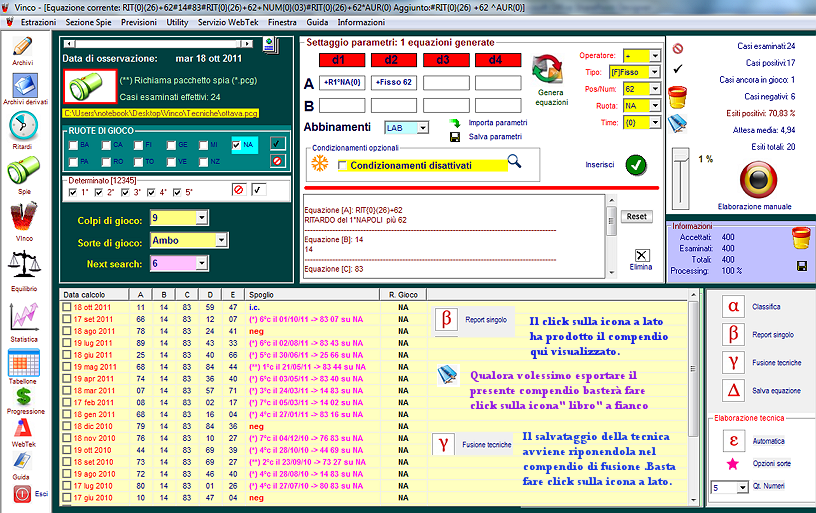Image resolution: width=816 pixels, height=513 pixels.
Task: Check the row 18 ott 2011 checkbox
Action: click(x=67, y=307)
